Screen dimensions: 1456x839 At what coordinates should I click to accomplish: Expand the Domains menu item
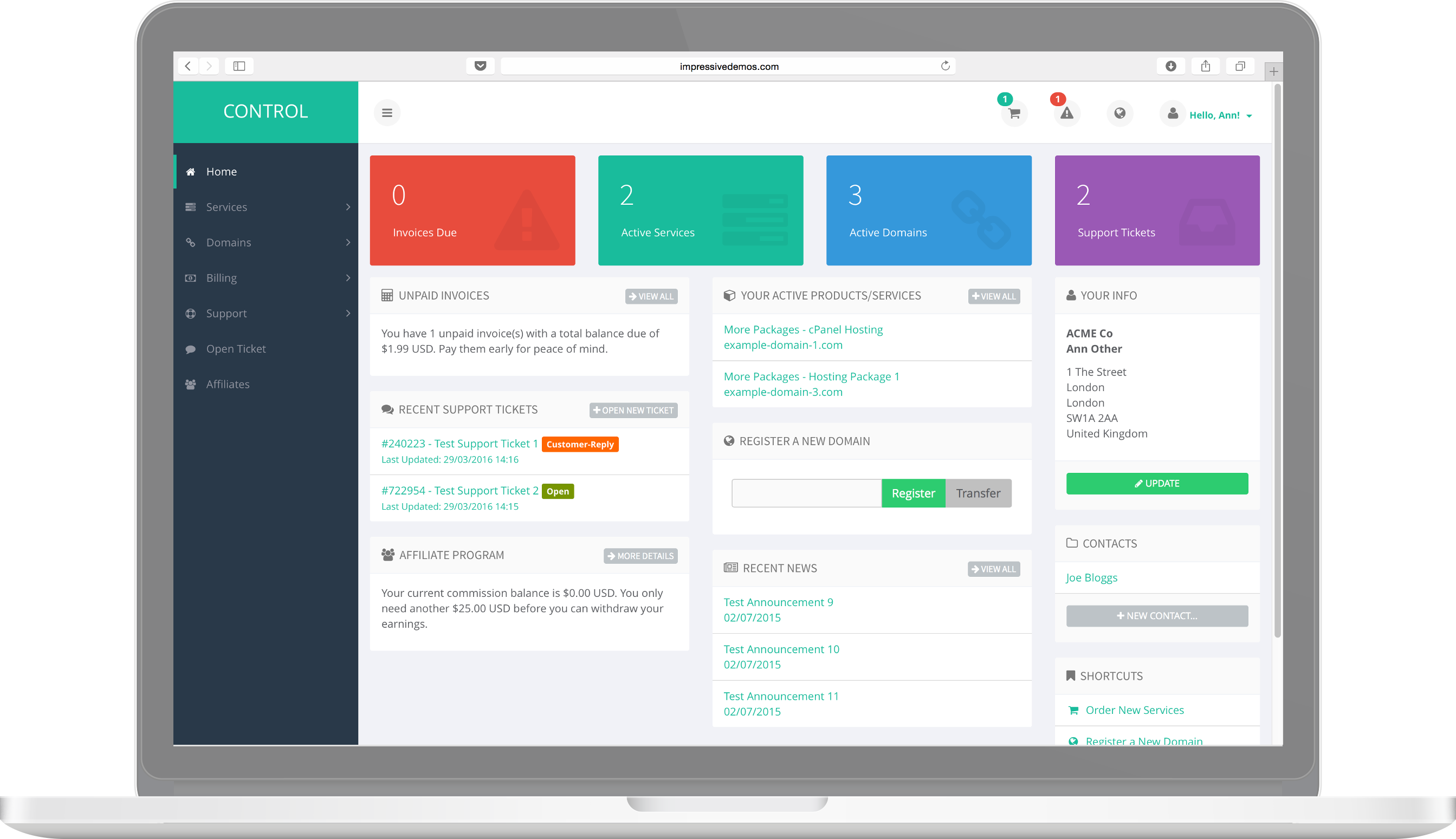265,241
